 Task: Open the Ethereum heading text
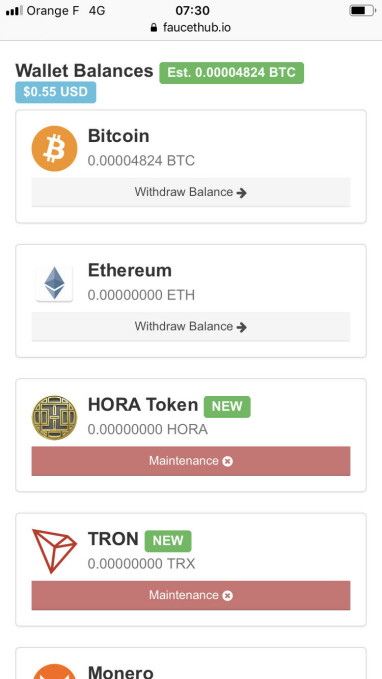point(130,270)
